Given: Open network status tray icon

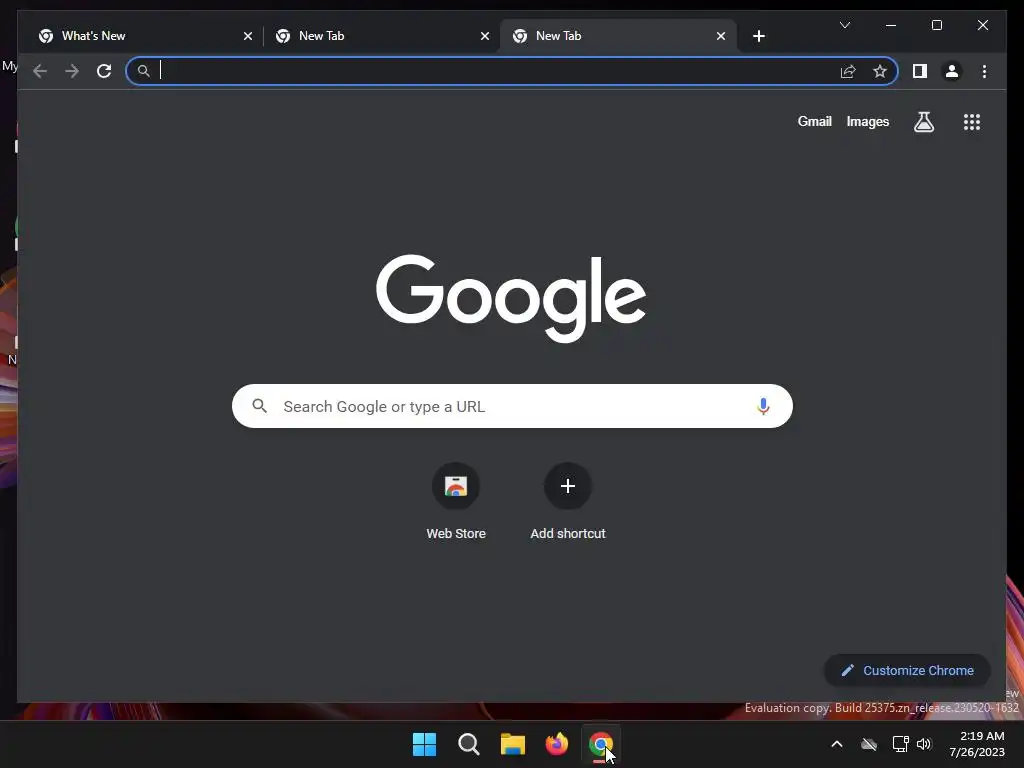Looking at the screenshot, I should 900,744.
